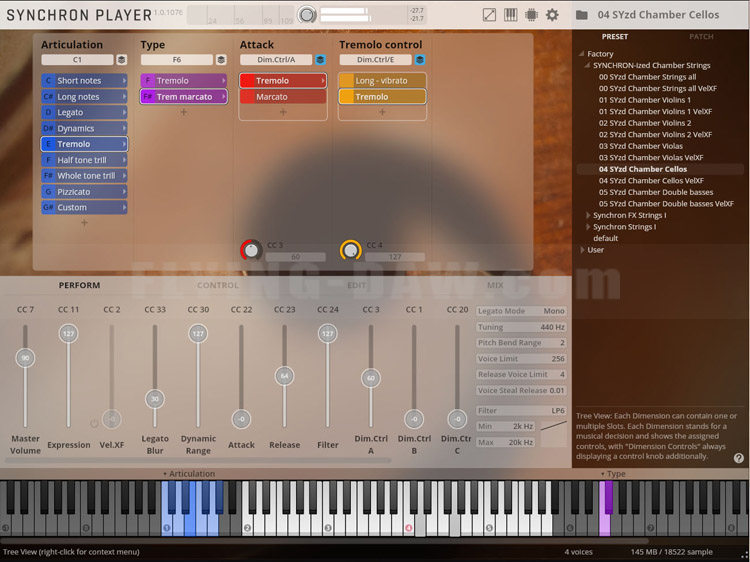
Task: Click the Release CC 23 slider handle
Action: [285, 376]
